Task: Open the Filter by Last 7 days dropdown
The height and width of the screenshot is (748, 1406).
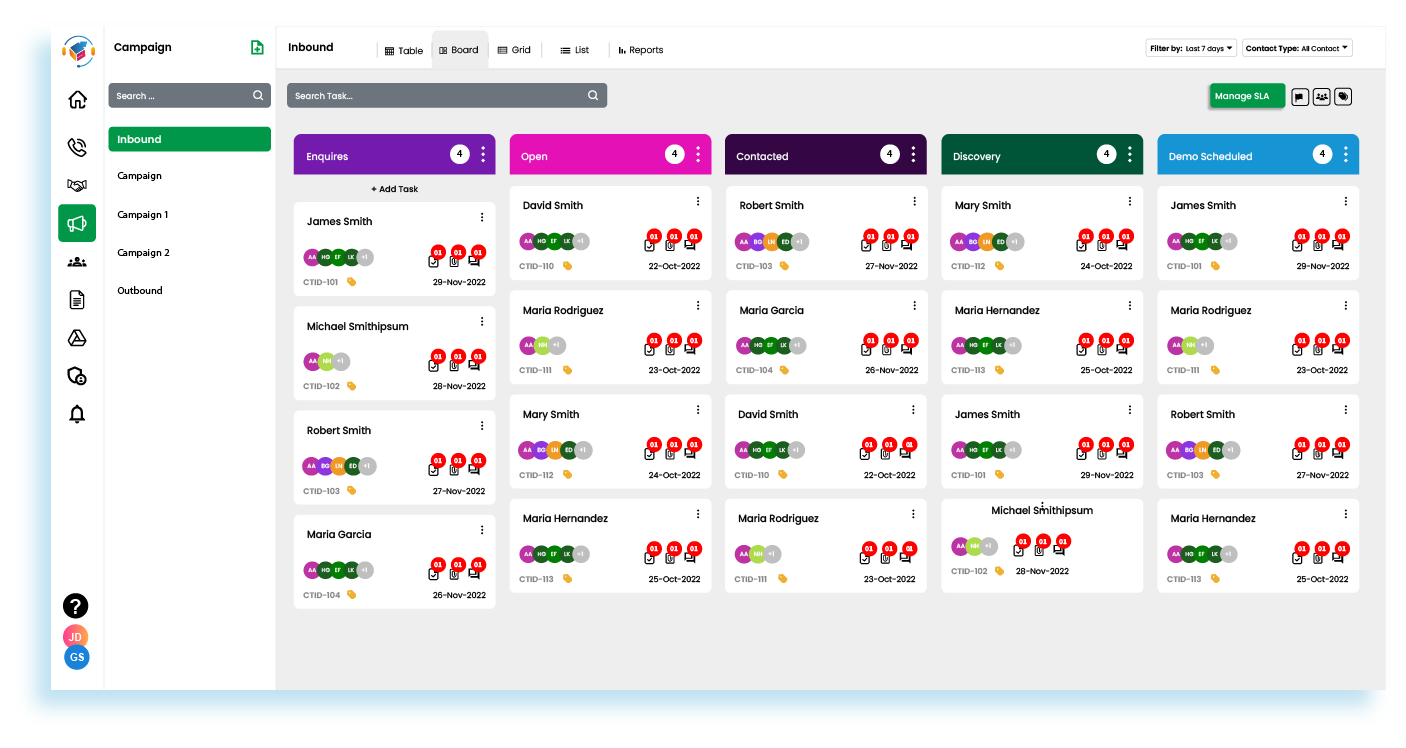Action: pyautogui.click(x=1191, y=48)
